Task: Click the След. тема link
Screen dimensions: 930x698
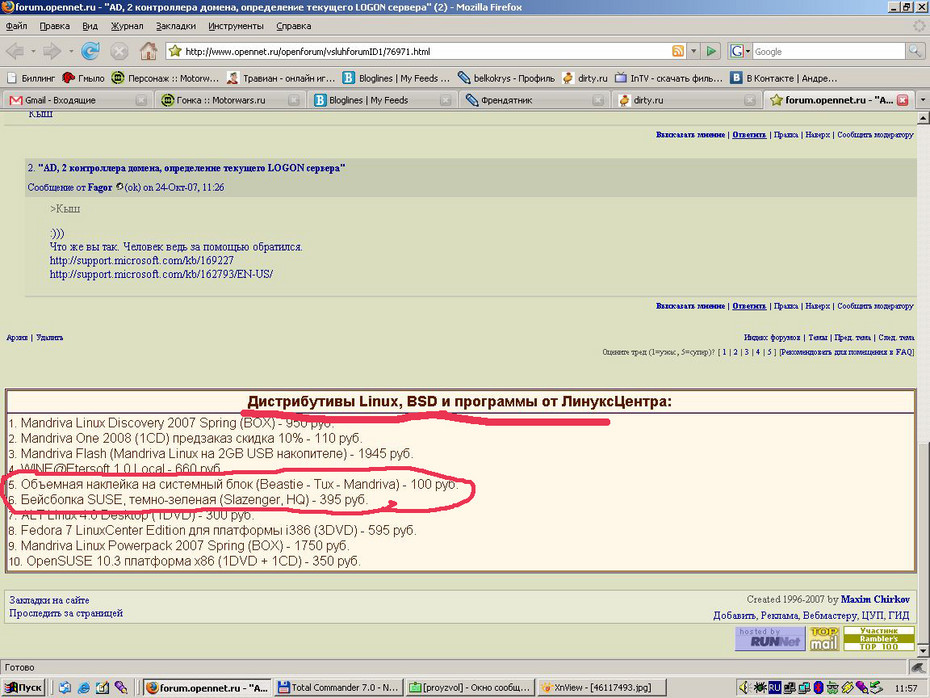Action: tap(896, 337)
